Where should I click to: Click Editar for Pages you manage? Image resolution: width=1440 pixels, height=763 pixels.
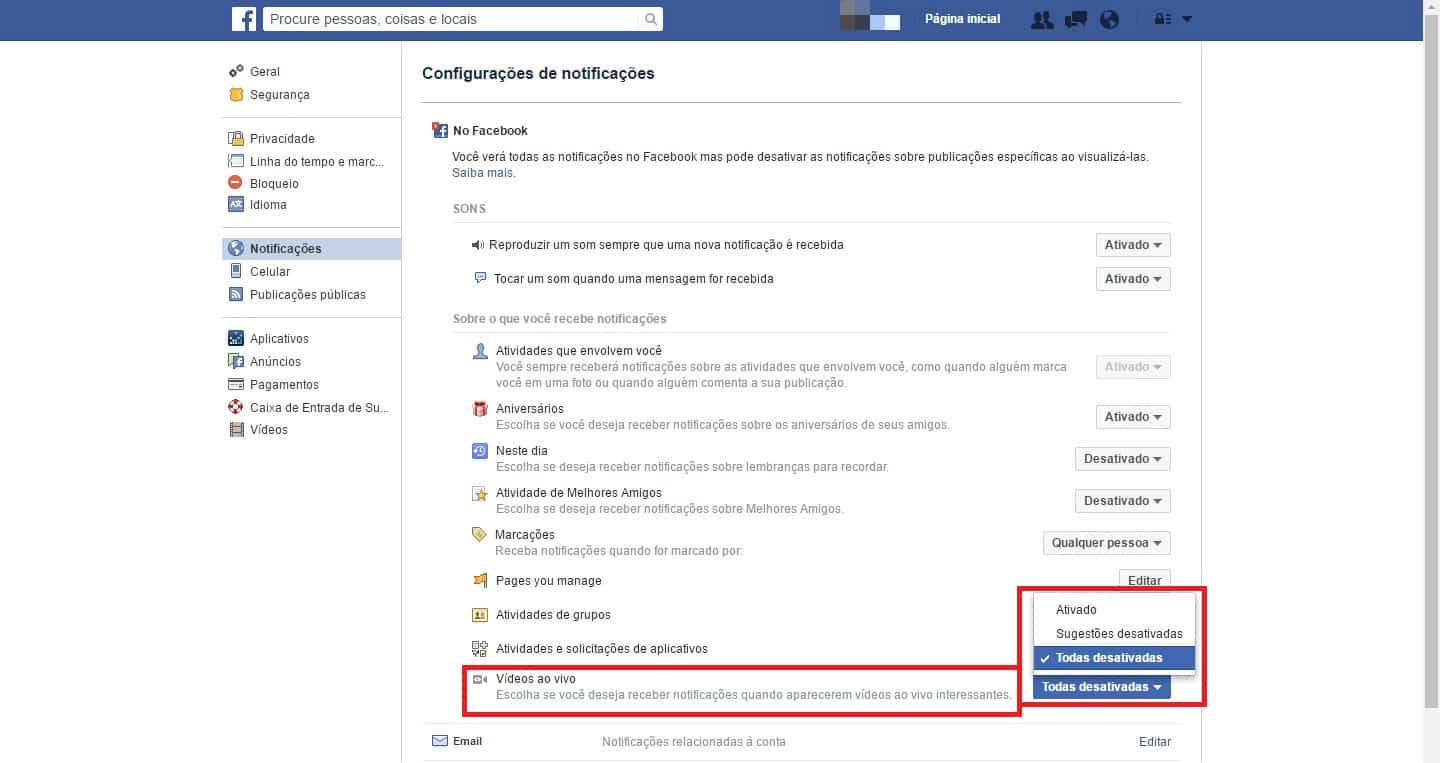pos(1145,581)
